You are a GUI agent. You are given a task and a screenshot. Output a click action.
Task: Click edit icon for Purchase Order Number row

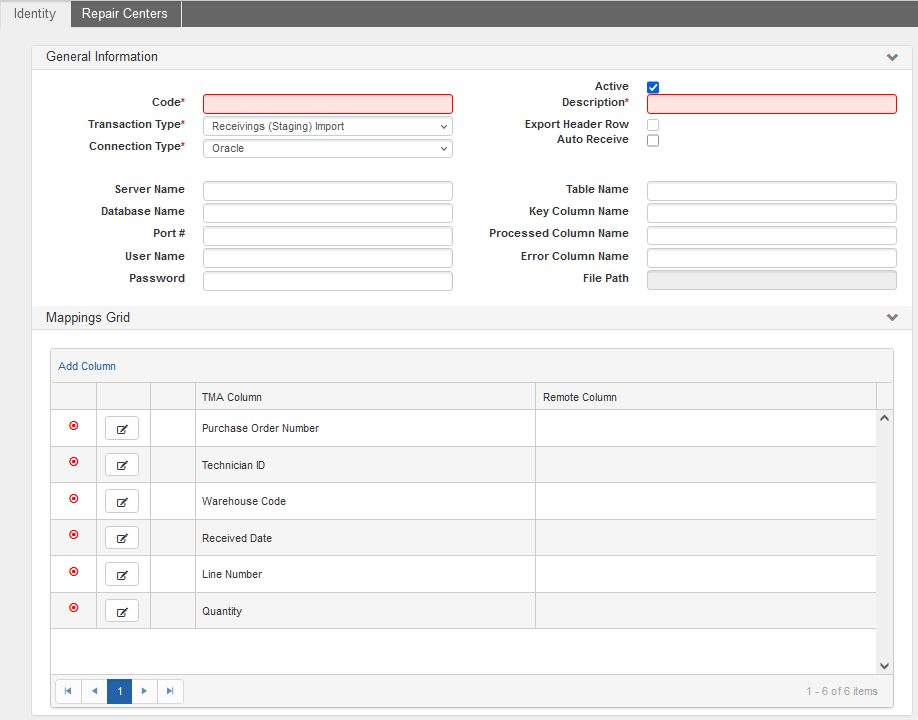click(x=122, y=429)
